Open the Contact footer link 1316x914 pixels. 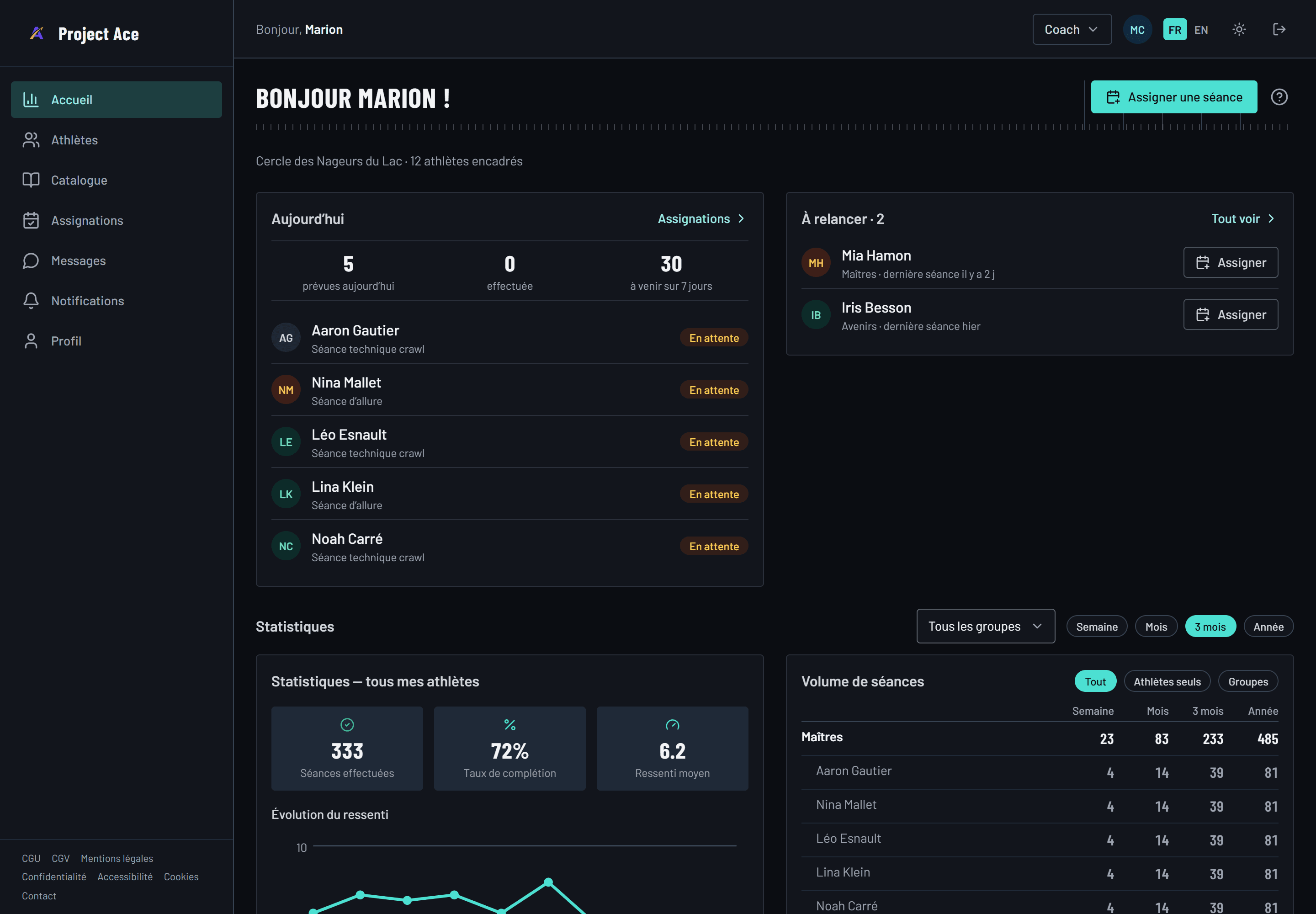(39, 896)
